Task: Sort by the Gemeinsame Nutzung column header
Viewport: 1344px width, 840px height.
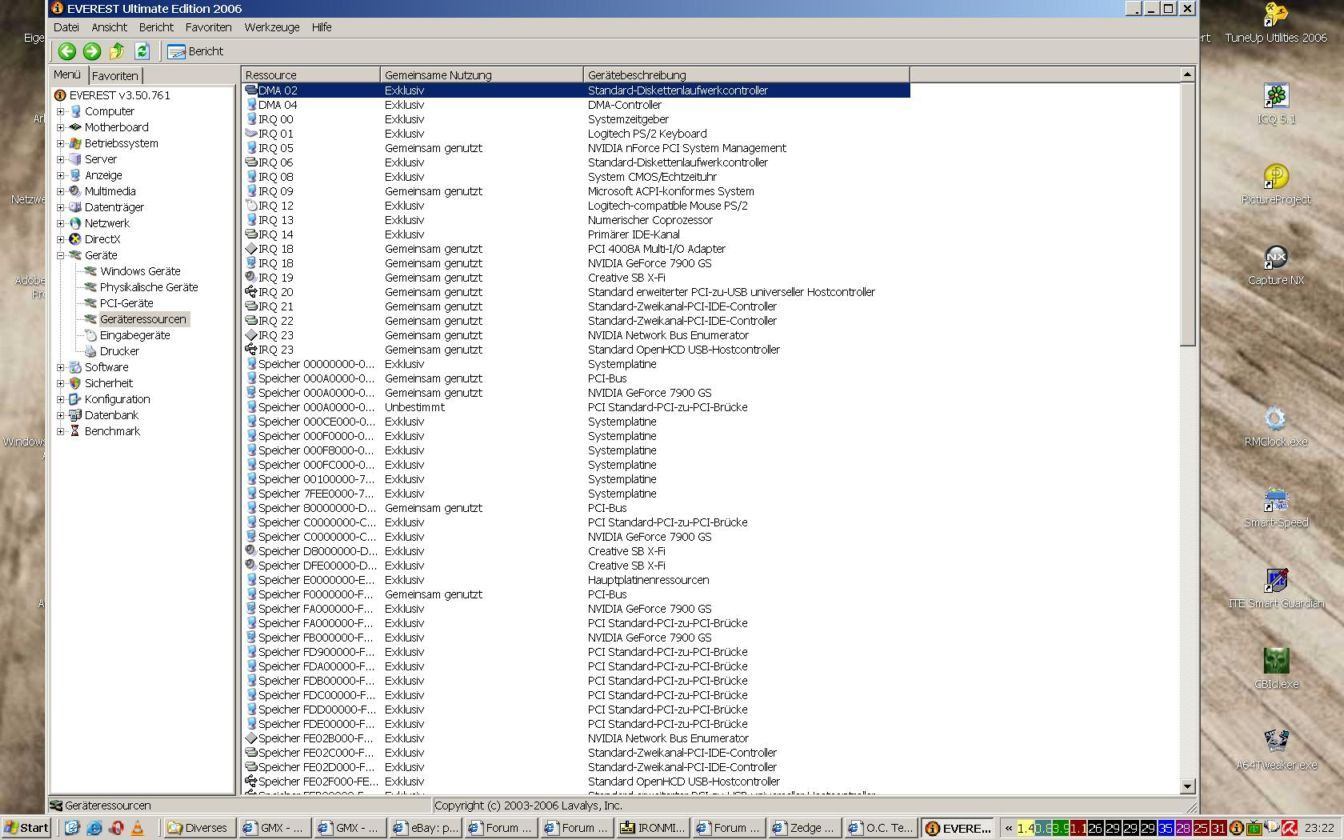Action: coord(482,75)
